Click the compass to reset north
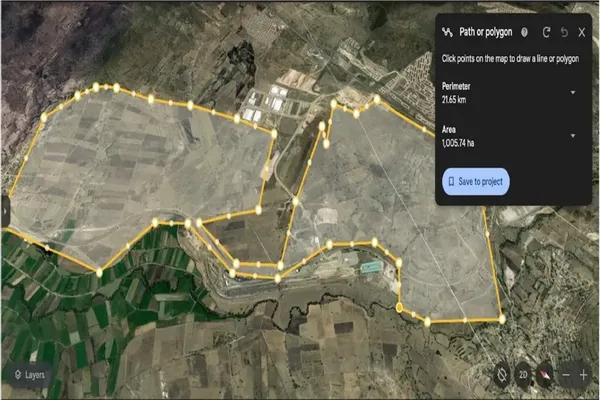This screenshot has width=600, height=400. tap(545, 375)
